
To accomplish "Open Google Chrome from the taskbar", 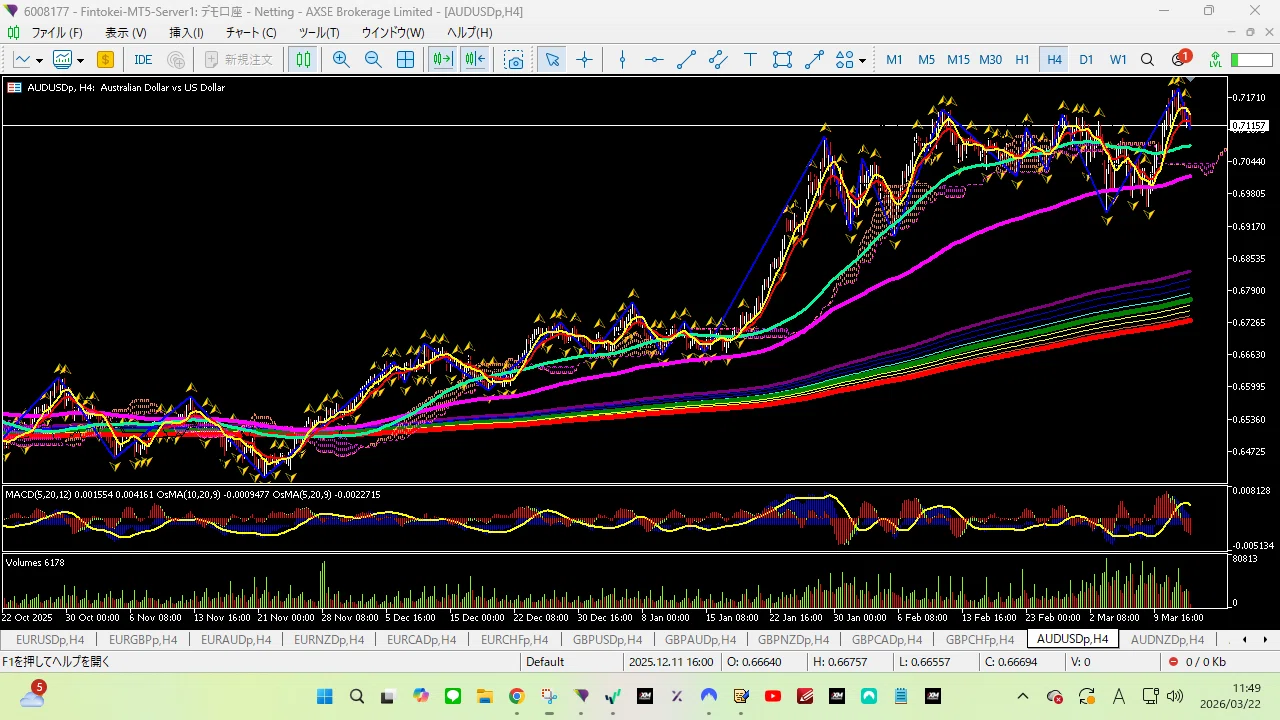I will click(516, 696).
